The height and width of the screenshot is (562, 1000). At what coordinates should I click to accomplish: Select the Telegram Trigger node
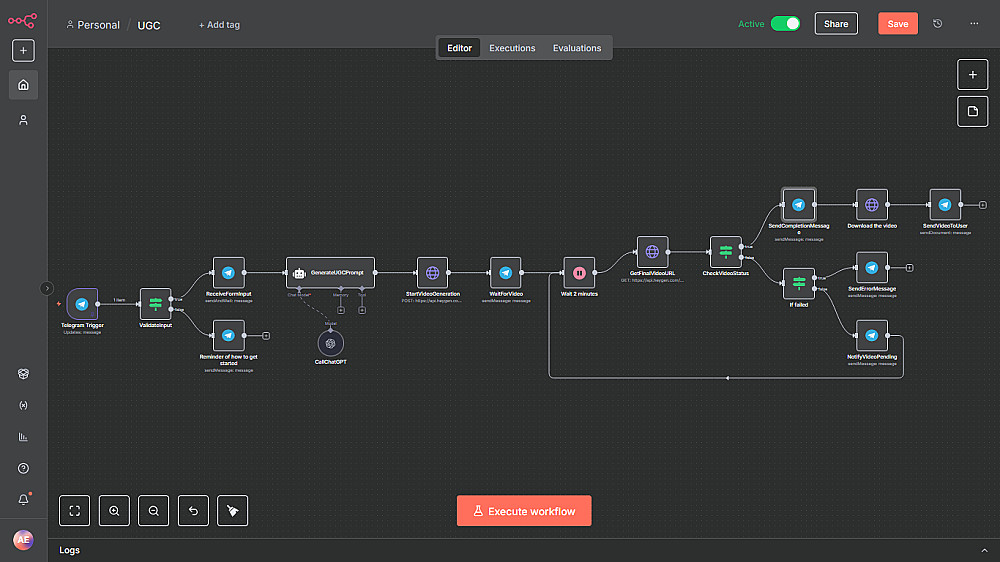coord(82,304)
